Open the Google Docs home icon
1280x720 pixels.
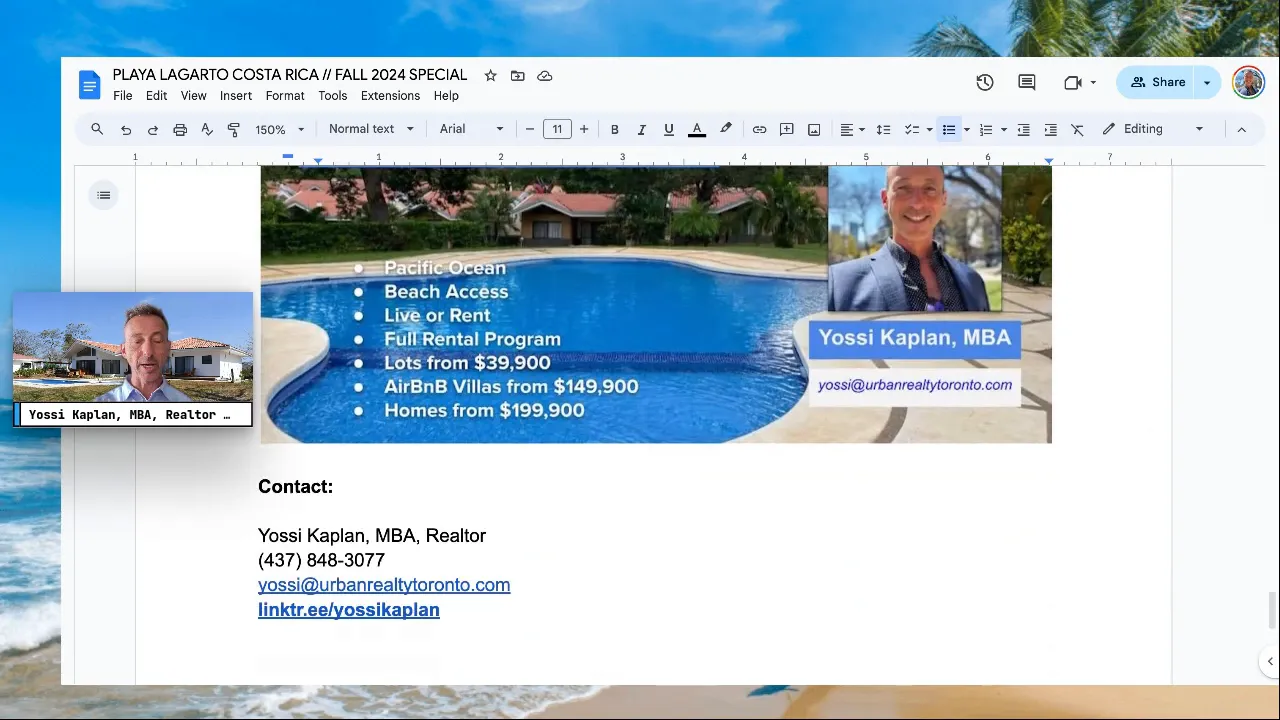(90, 85)
